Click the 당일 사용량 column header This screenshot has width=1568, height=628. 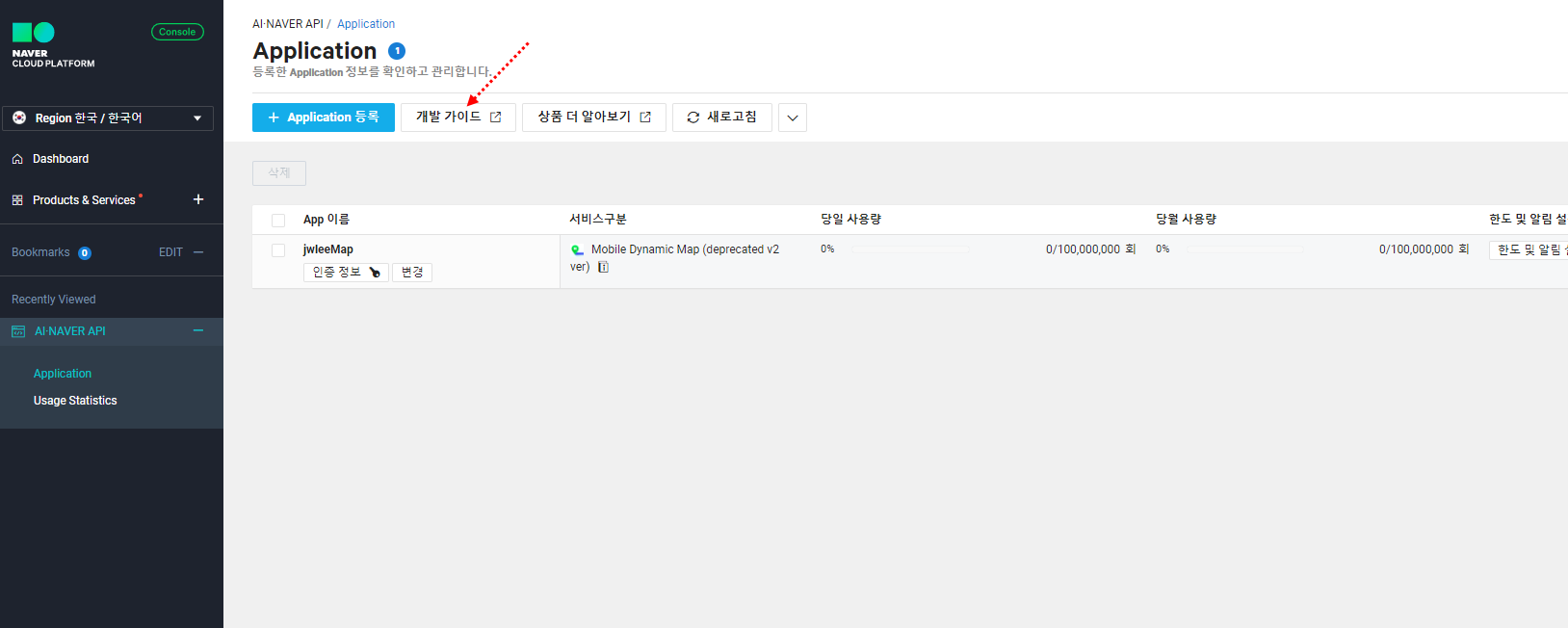[x=851, y=220]
